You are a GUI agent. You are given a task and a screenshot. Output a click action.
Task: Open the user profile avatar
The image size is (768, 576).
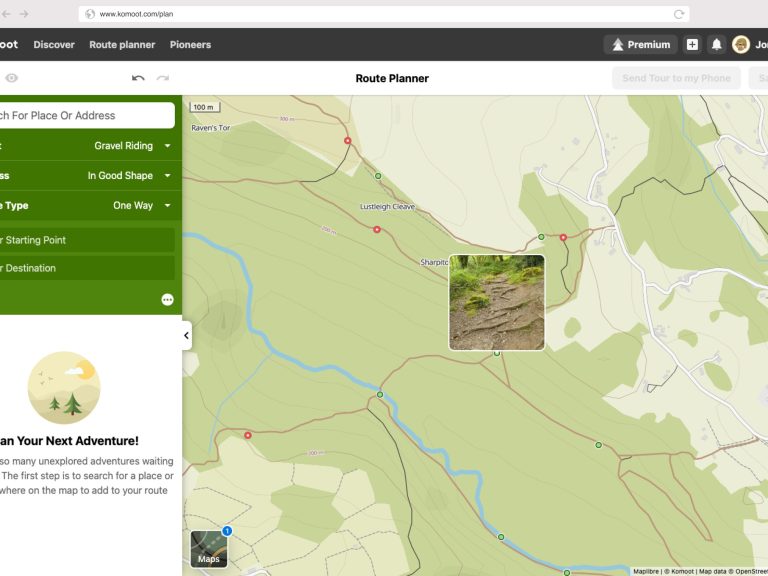point(741,45)
